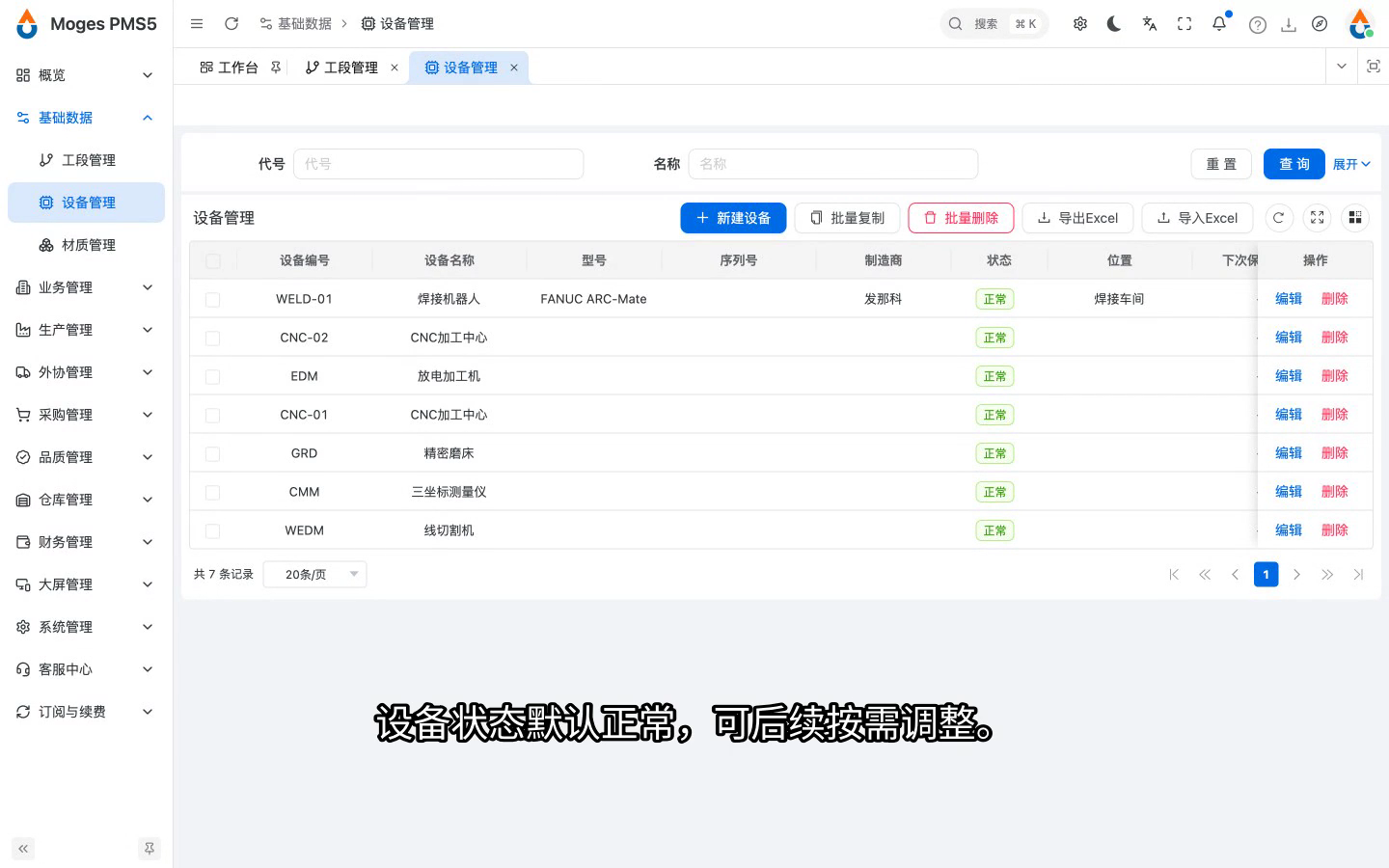Collapse the left sidebar

click(x=23, y=849)
